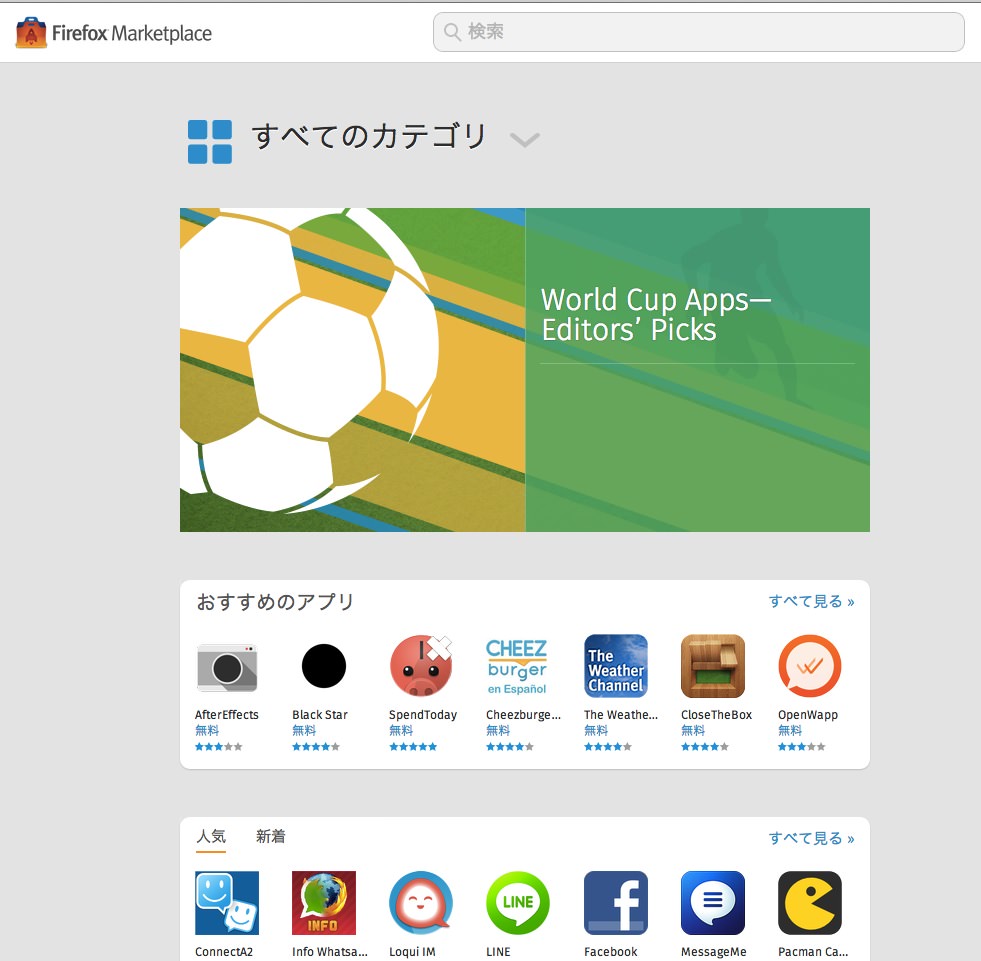Click the star rating under Black Star
Image resolution: width=981 pixels, height=961 pixels.
click(316, 746)
